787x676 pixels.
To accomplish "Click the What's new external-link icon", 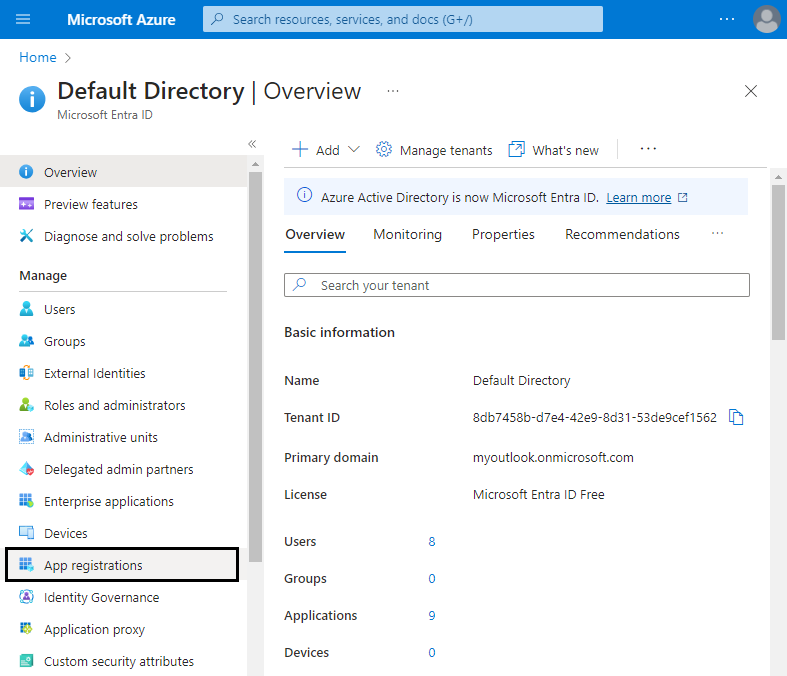I will click(x=516, y=150).
